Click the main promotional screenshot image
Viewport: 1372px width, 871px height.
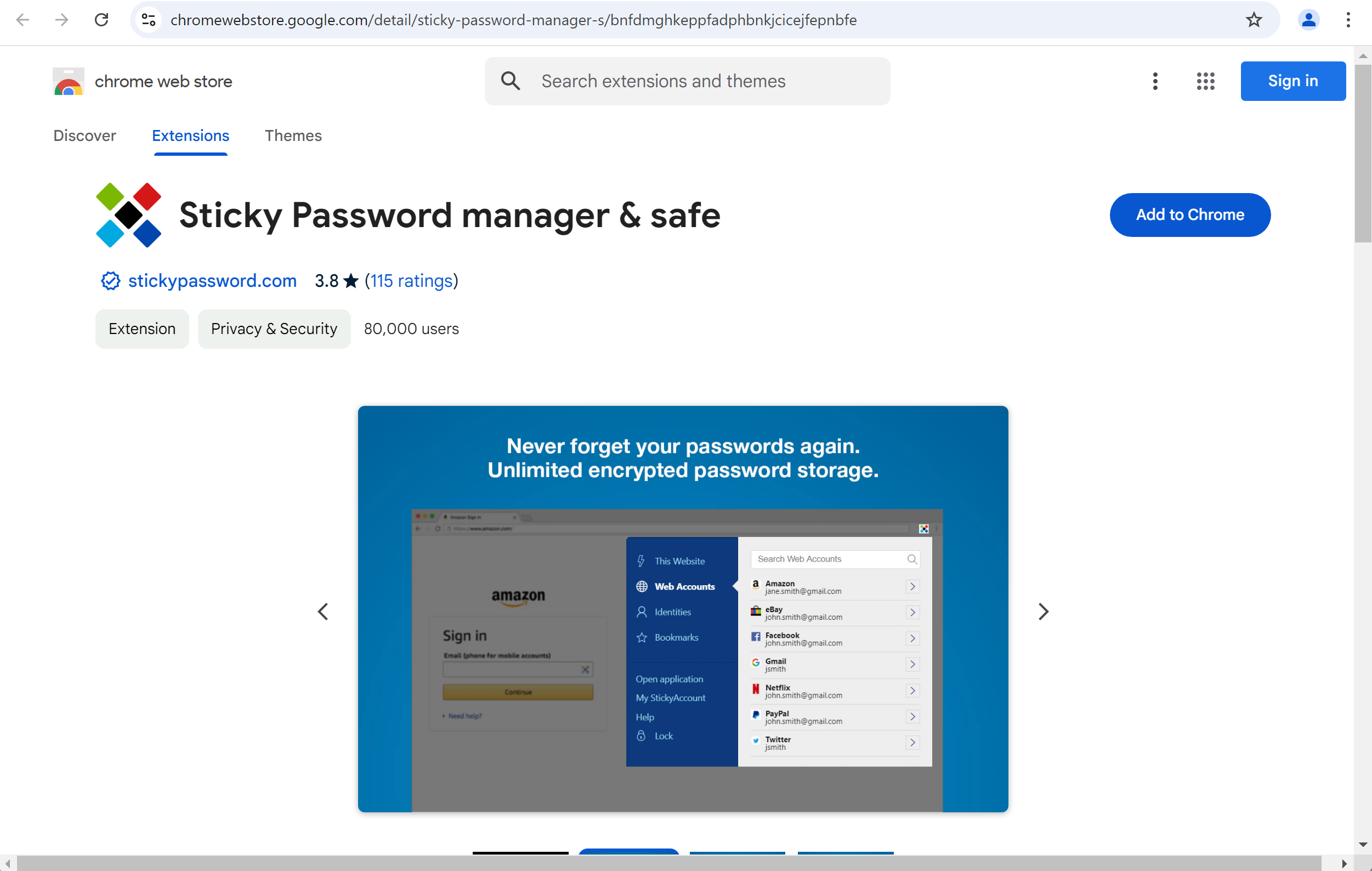pyautogui.click(x=683, y=609)
